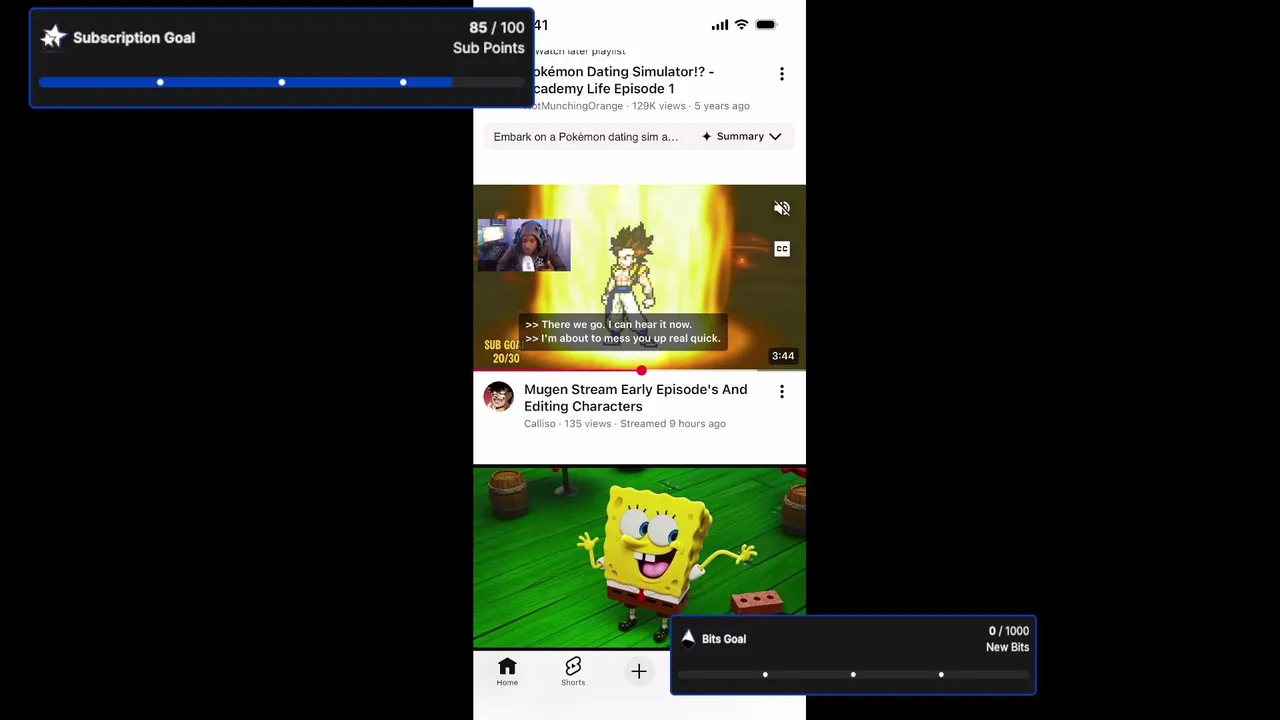This screenshot has height=720, width=1280.
Task: Click the red video progress scrubber
Action: tap(641, 371)
